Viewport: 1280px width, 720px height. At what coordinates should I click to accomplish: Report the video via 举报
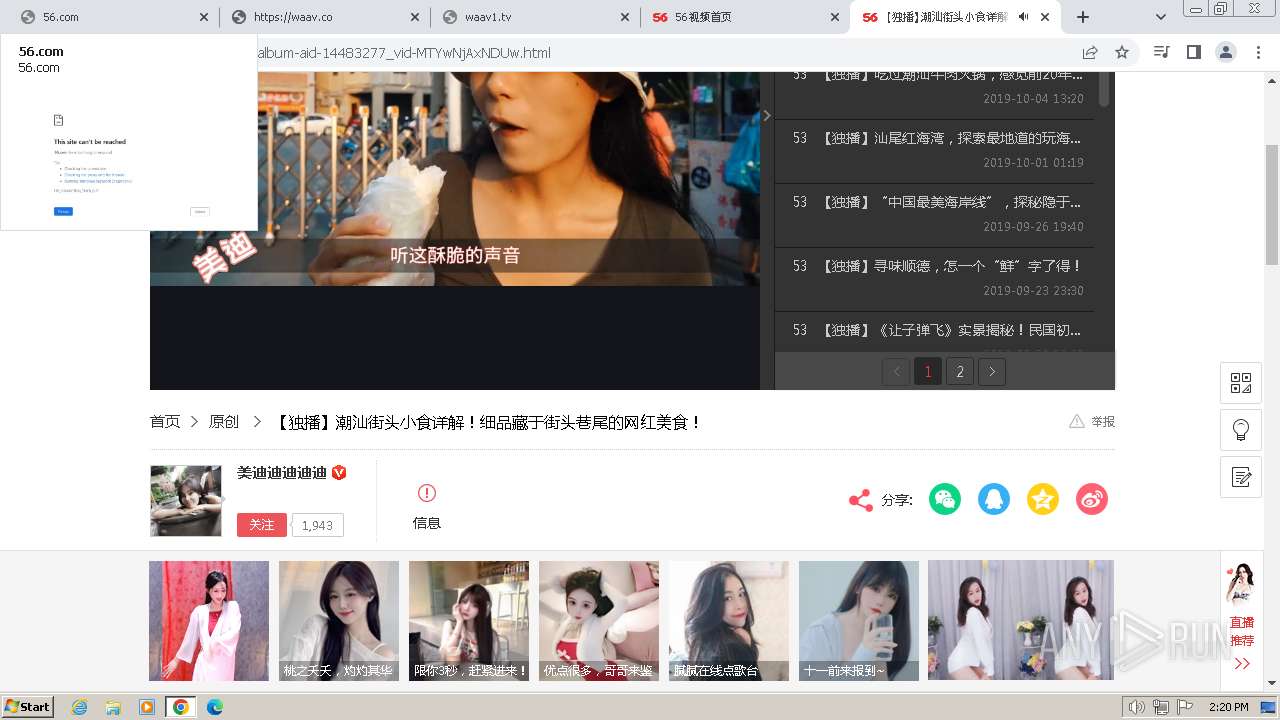(x=1092, y=422)
